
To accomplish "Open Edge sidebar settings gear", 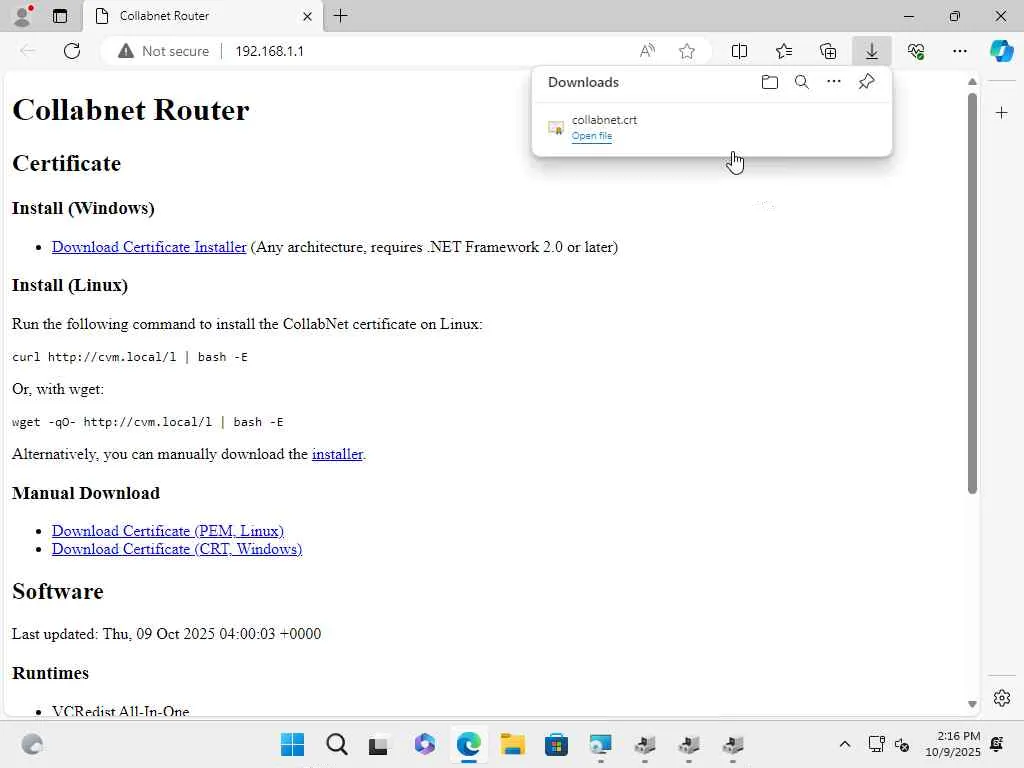I will click(1001, 698).
